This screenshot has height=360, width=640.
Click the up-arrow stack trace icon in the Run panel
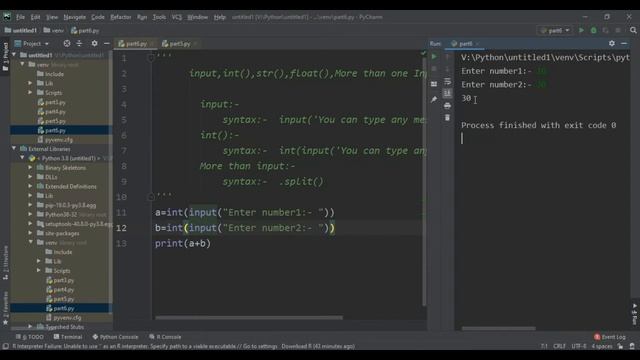point(447,56)
